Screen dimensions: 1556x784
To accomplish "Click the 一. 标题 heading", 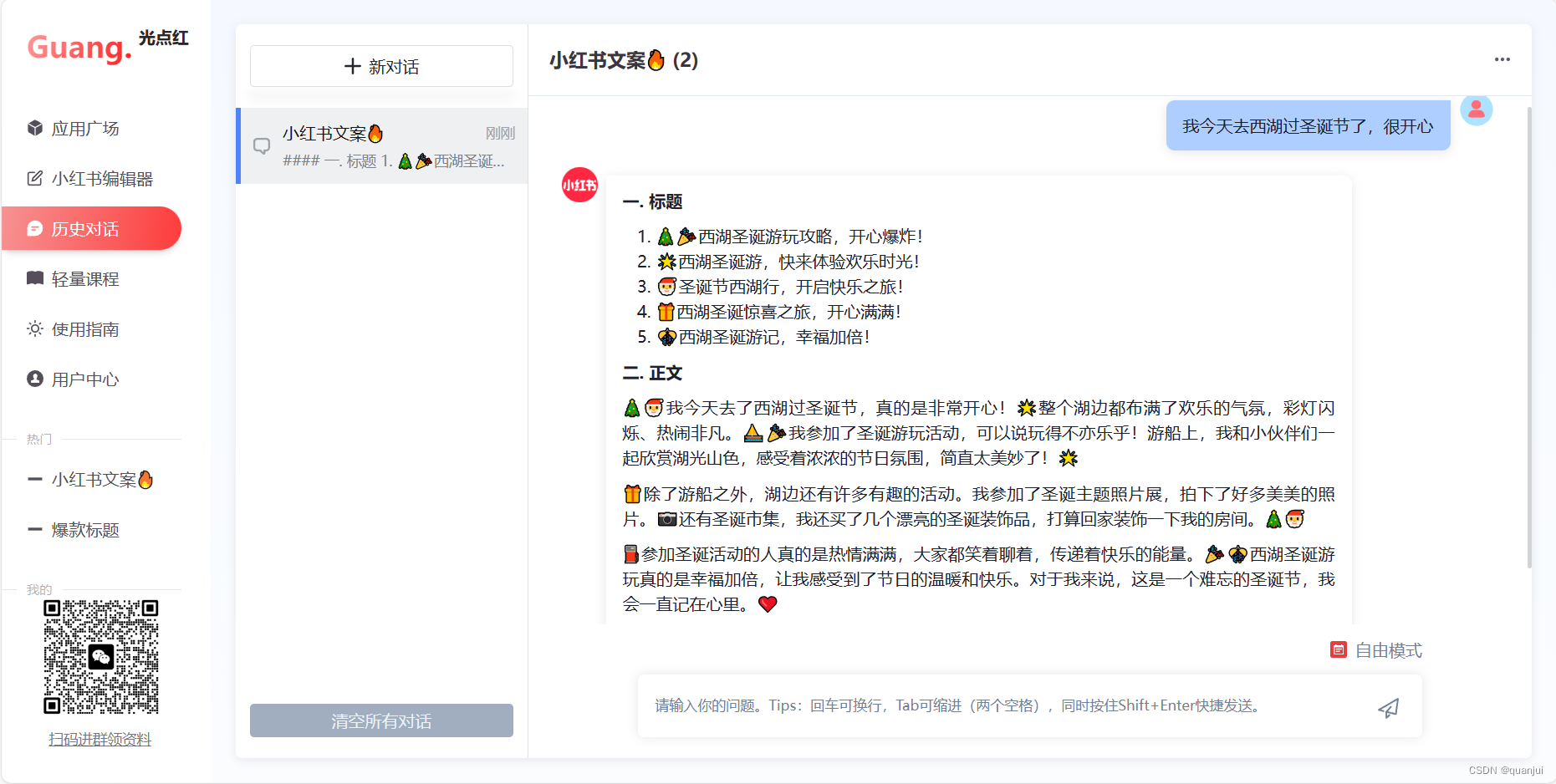I will point(653,201).
